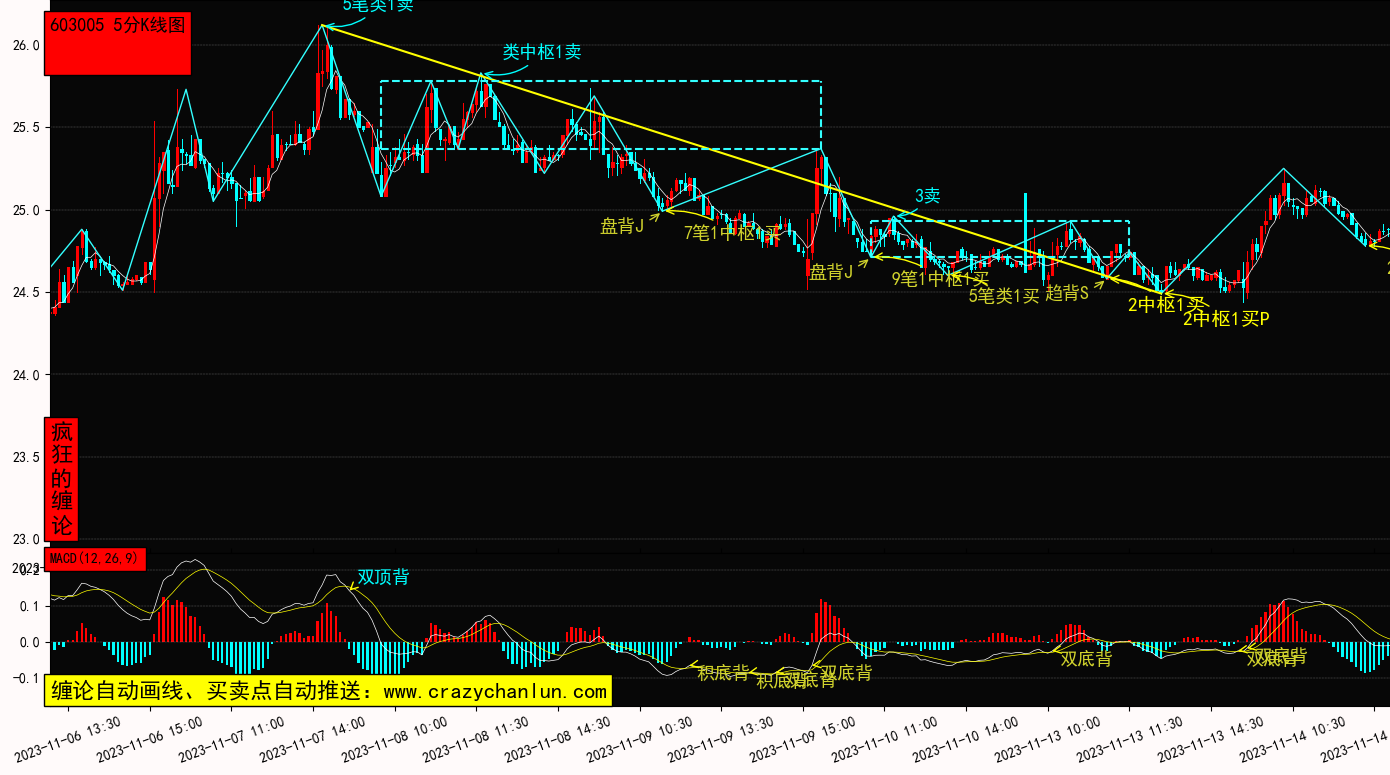Select the 2023-11-08 10:00 time label

pyautogui.click(x=395, y=739)
